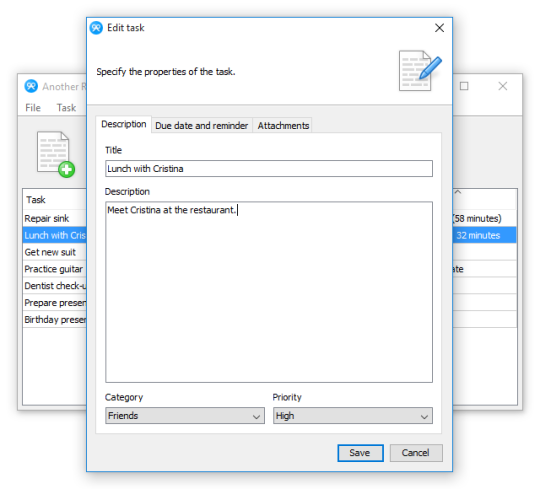
Task: Select the Lunch with Cris task row
Action: click(55, 235)
